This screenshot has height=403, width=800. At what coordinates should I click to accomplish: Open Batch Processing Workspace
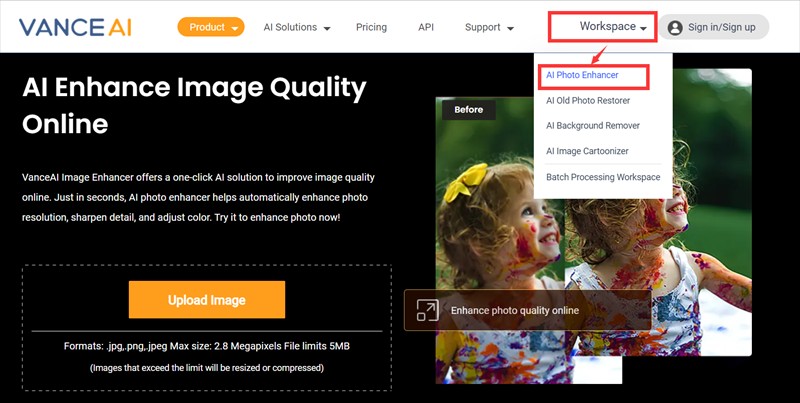pos(603,177)
